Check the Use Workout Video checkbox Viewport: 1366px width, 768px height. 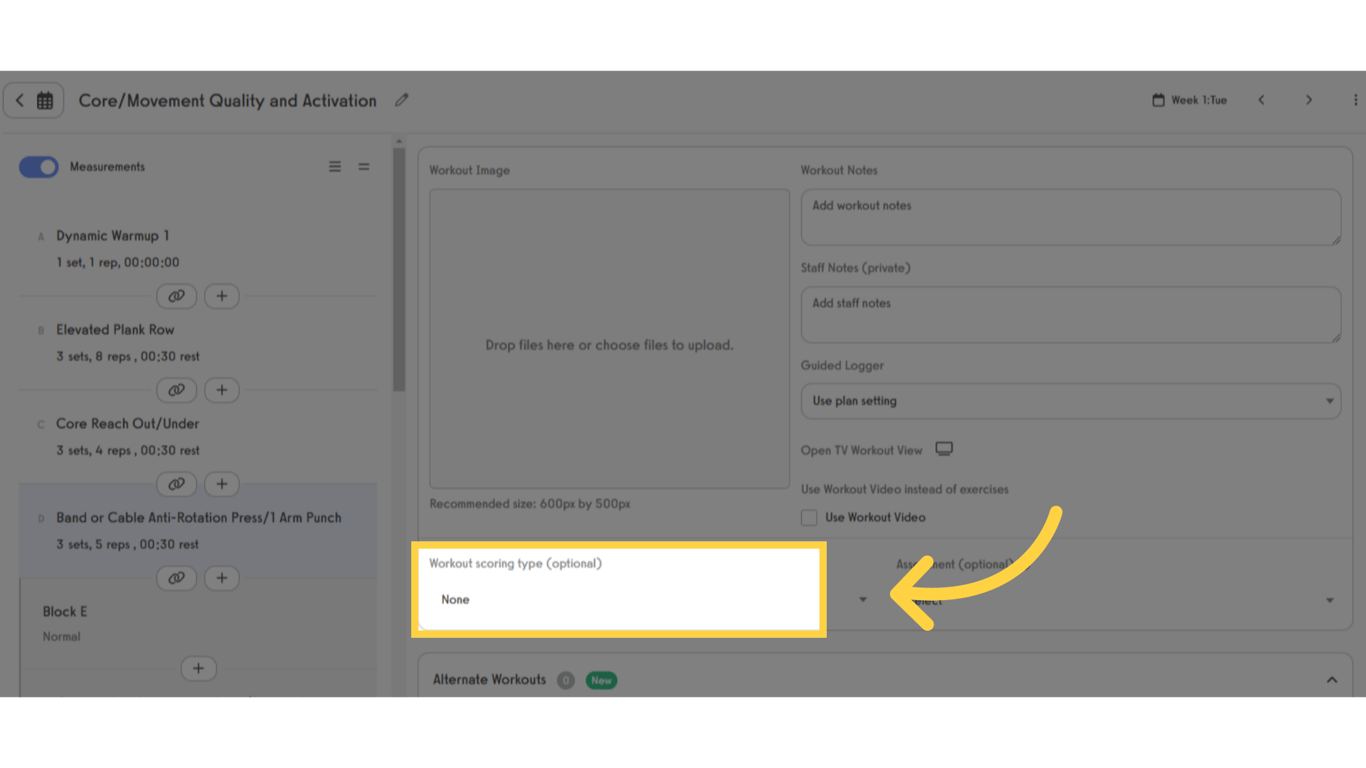coord(809,518)
